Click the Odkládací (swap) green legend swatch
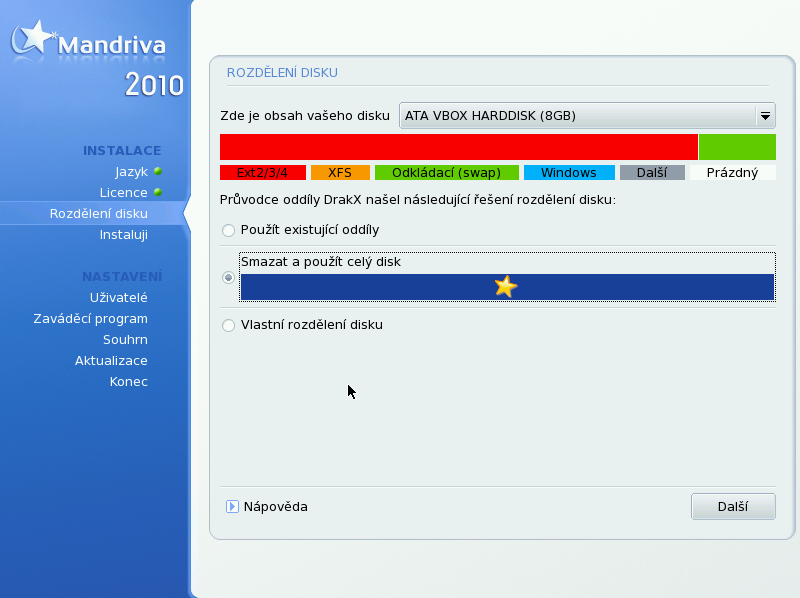The height and width of the screenshot is (598, 800). pos(446,172)
